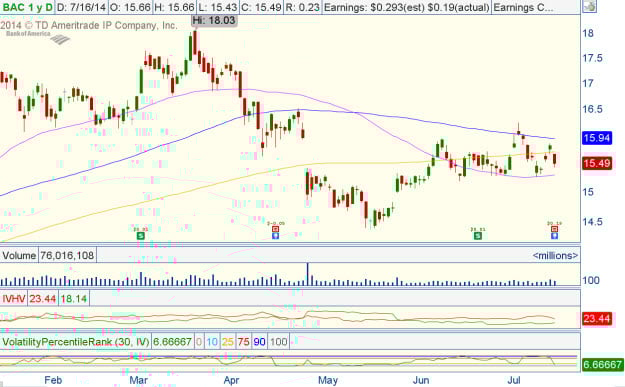Click the VolatilityPercentileRank study label
Screen dimensions: 625x387
coord(75,342)
